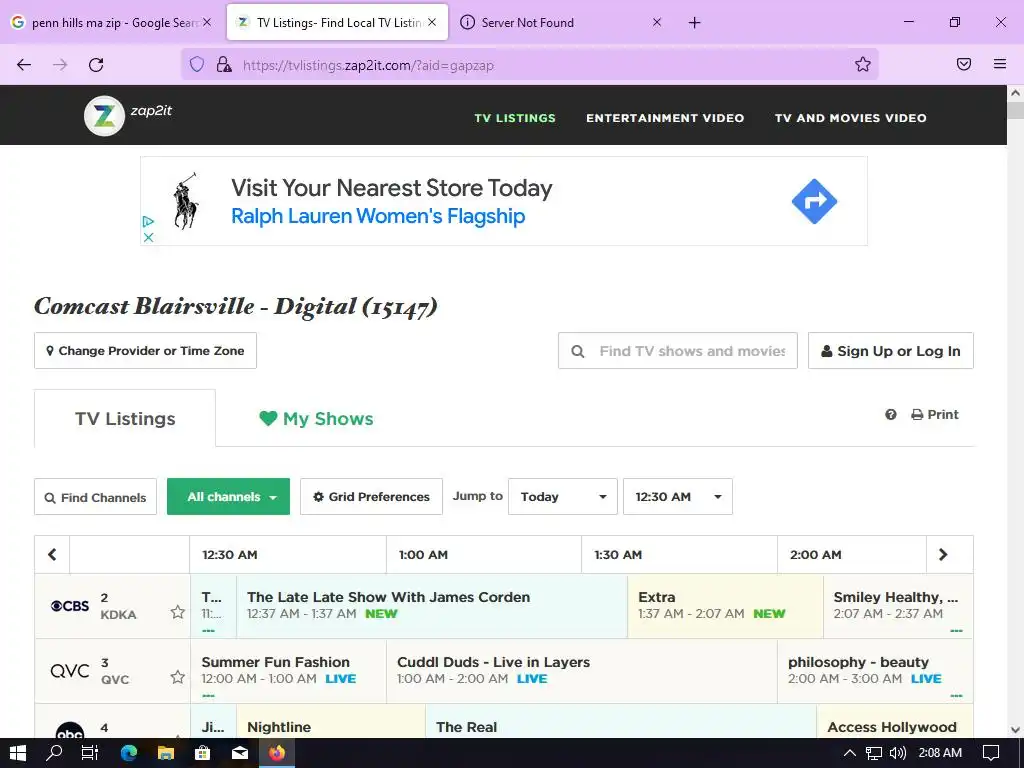
Task: Open The Real listing
Action: point(620,722)
